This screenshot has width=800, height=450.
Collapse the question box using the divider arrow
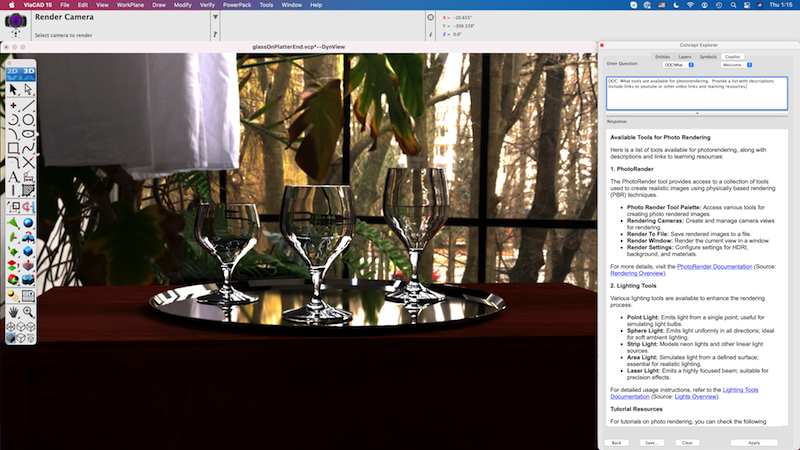click(697, 113)
